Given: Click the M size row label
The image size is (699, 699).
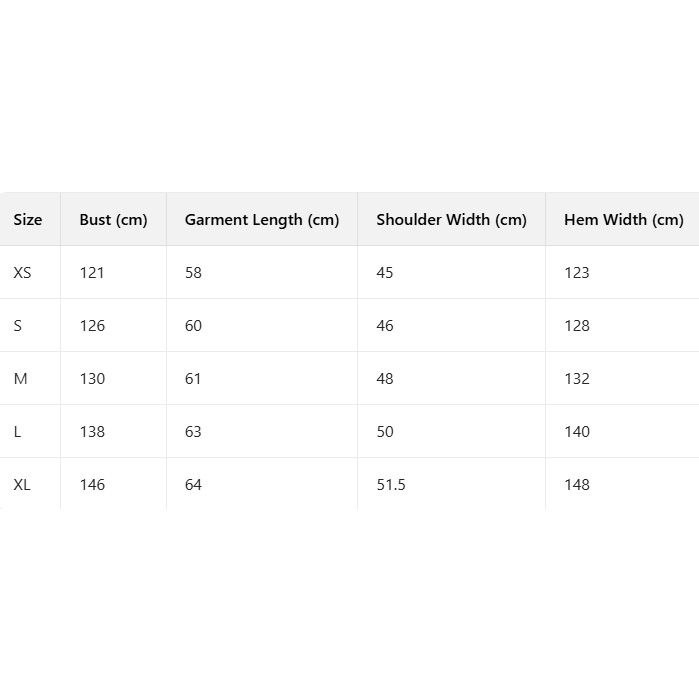Looking at the screenshot, I should tap(21, 379).
